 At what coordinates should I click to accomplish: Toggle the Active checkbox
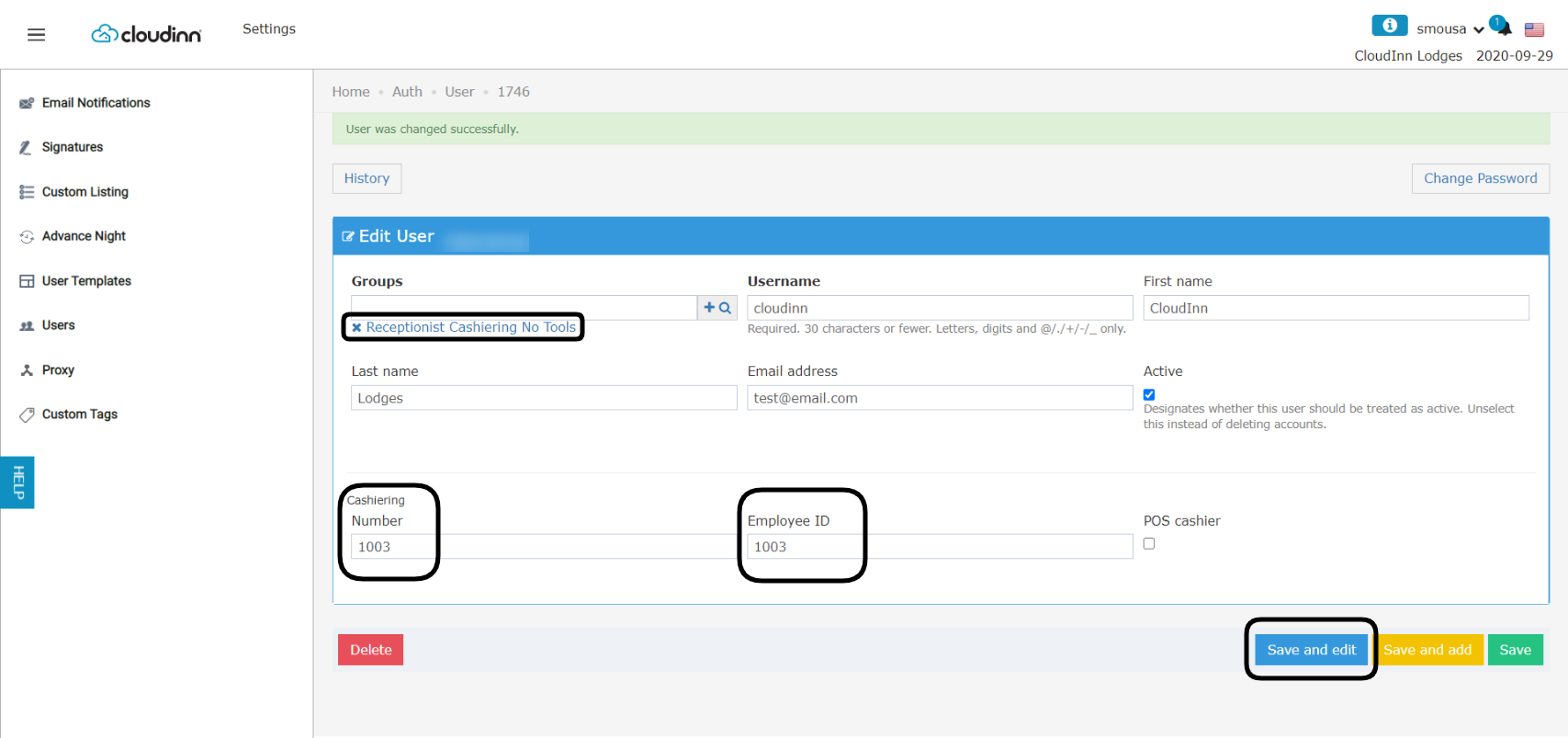1149,394
